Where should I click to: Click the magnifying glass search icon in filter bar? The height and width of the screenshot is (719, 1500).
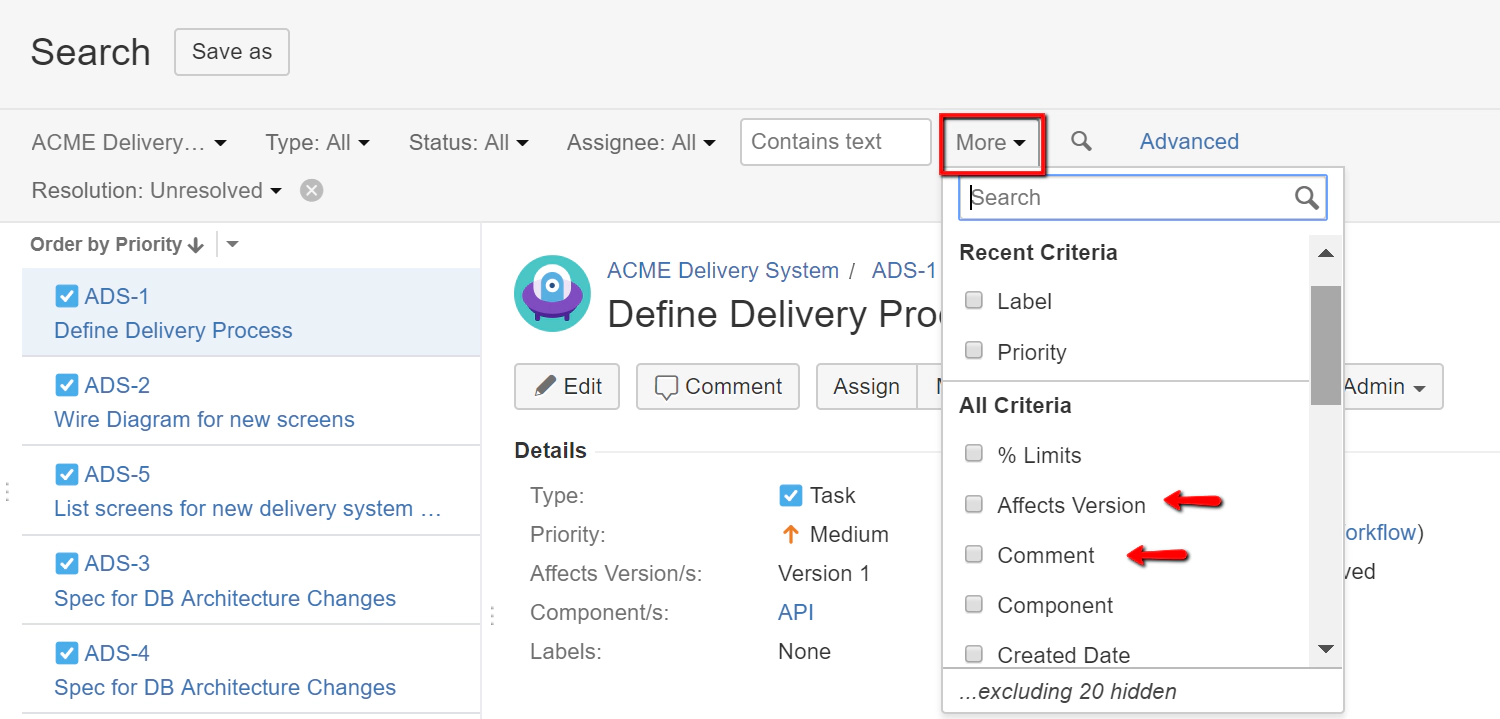click(x=1081, y=141)
